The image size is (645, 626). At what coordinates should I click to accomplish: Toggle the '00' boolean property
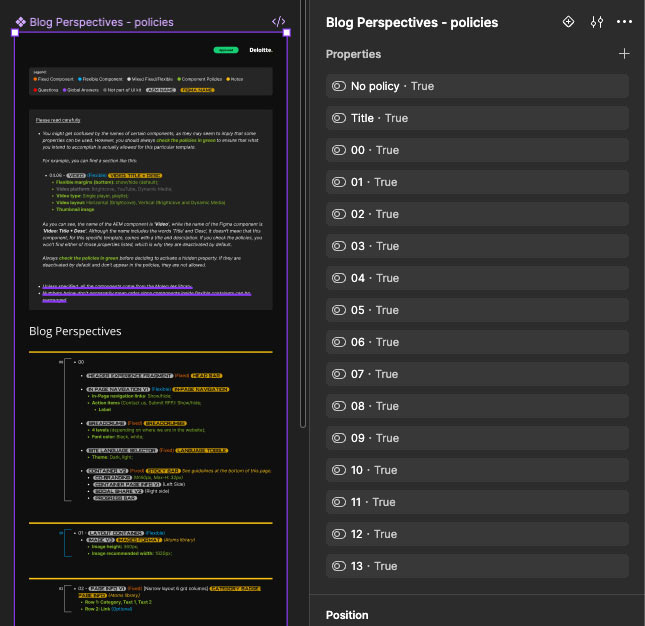pos(339,151)
